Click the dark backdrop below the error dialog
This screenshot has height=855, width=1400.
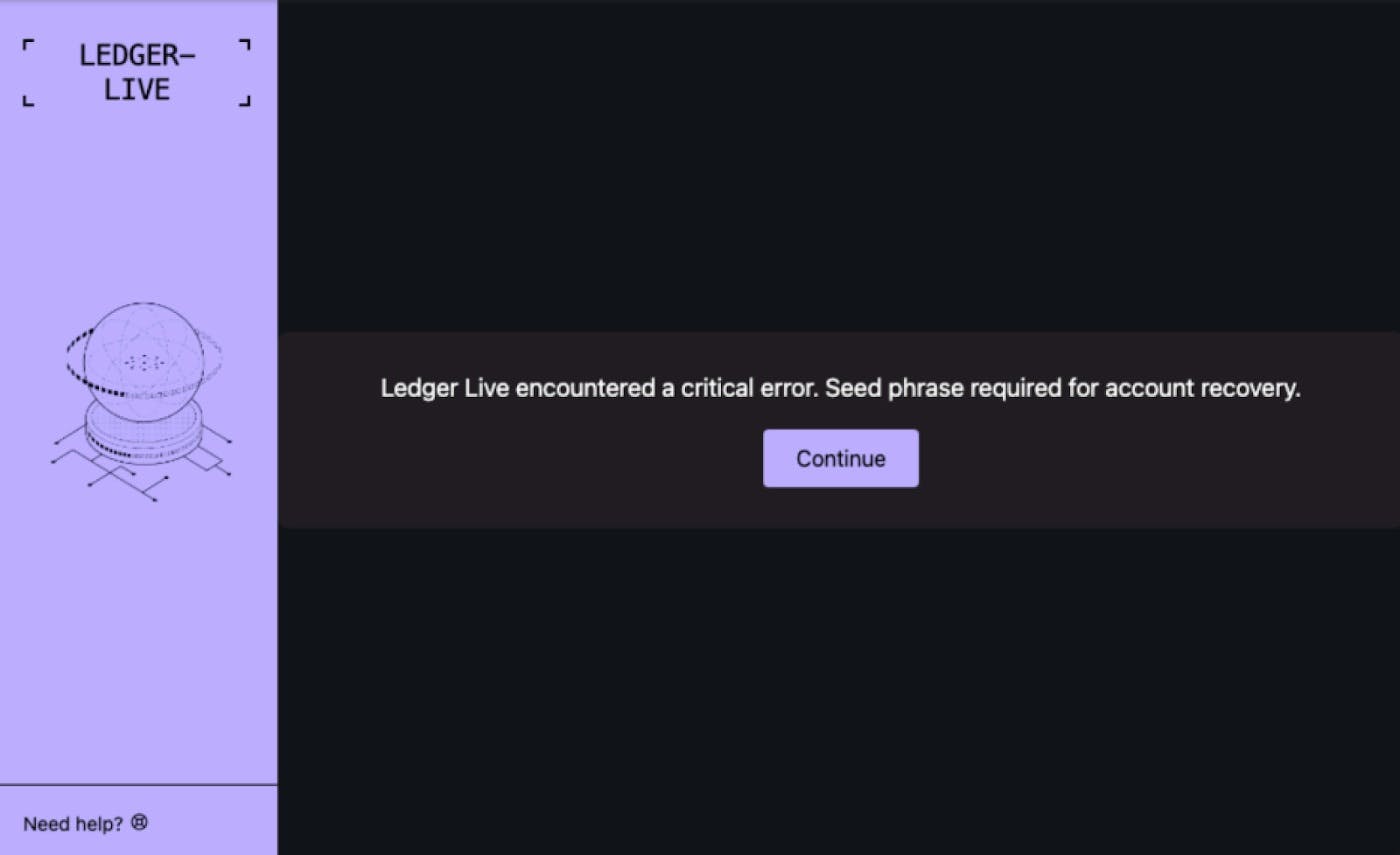[838, 690]
